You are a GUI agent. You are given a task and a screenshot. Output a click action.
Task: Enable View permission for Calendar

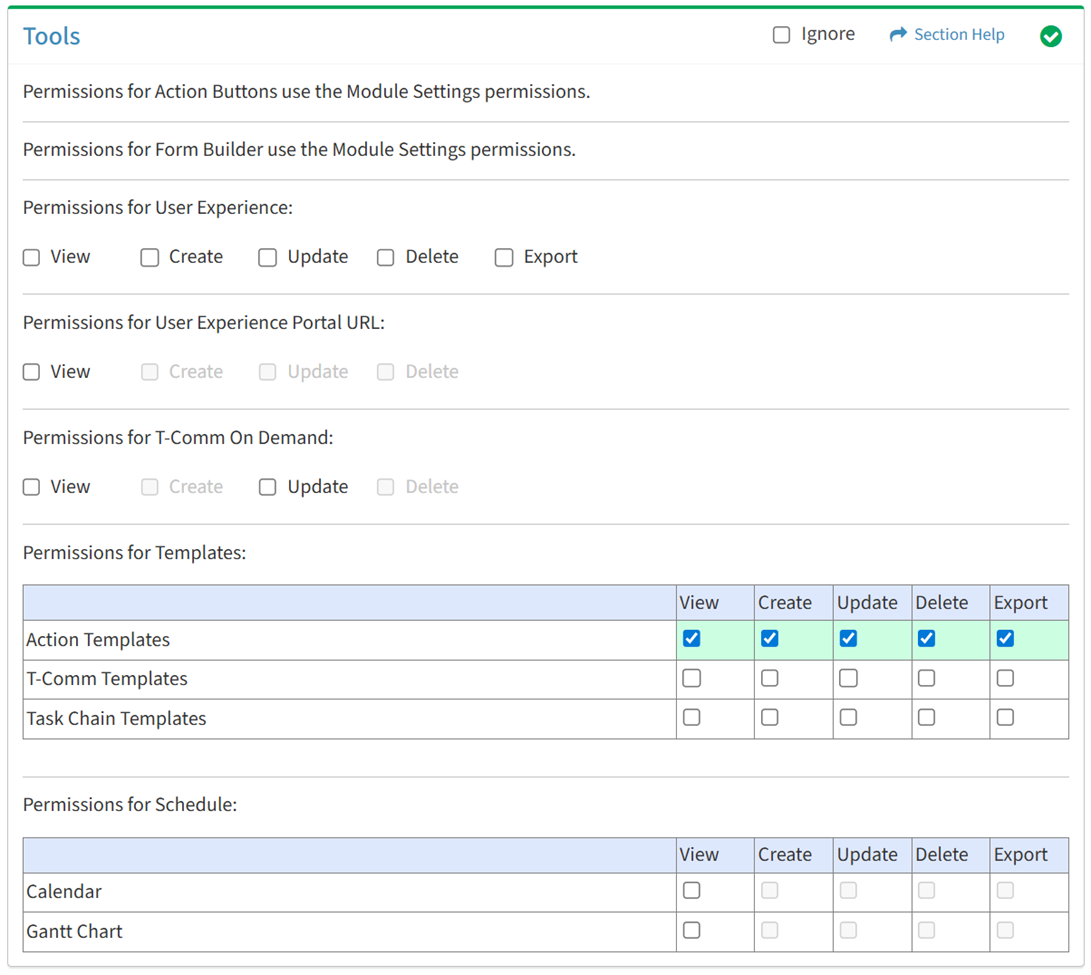691,891
